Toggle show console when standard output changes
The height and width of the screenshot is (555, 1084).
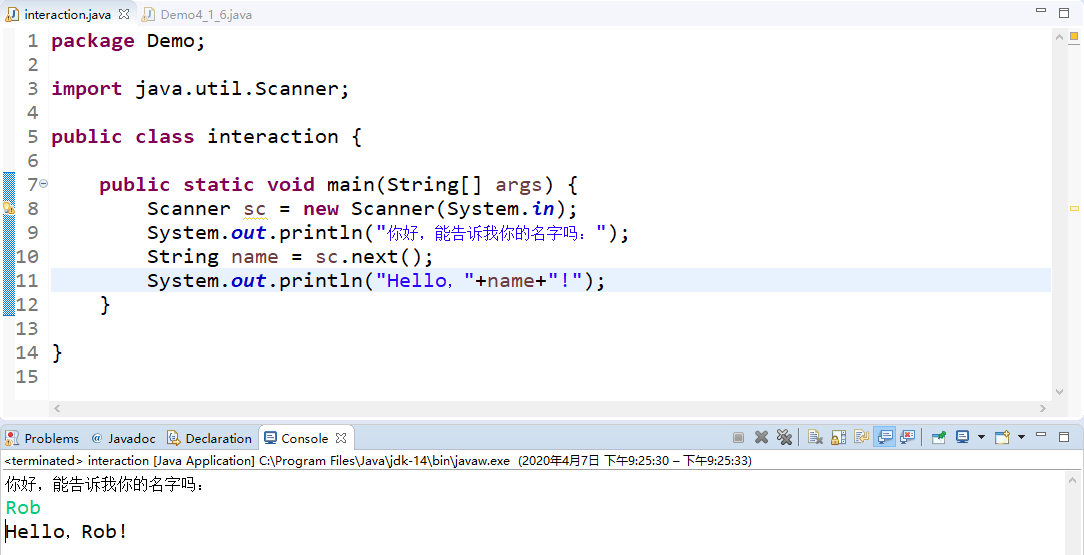(885, 438)
